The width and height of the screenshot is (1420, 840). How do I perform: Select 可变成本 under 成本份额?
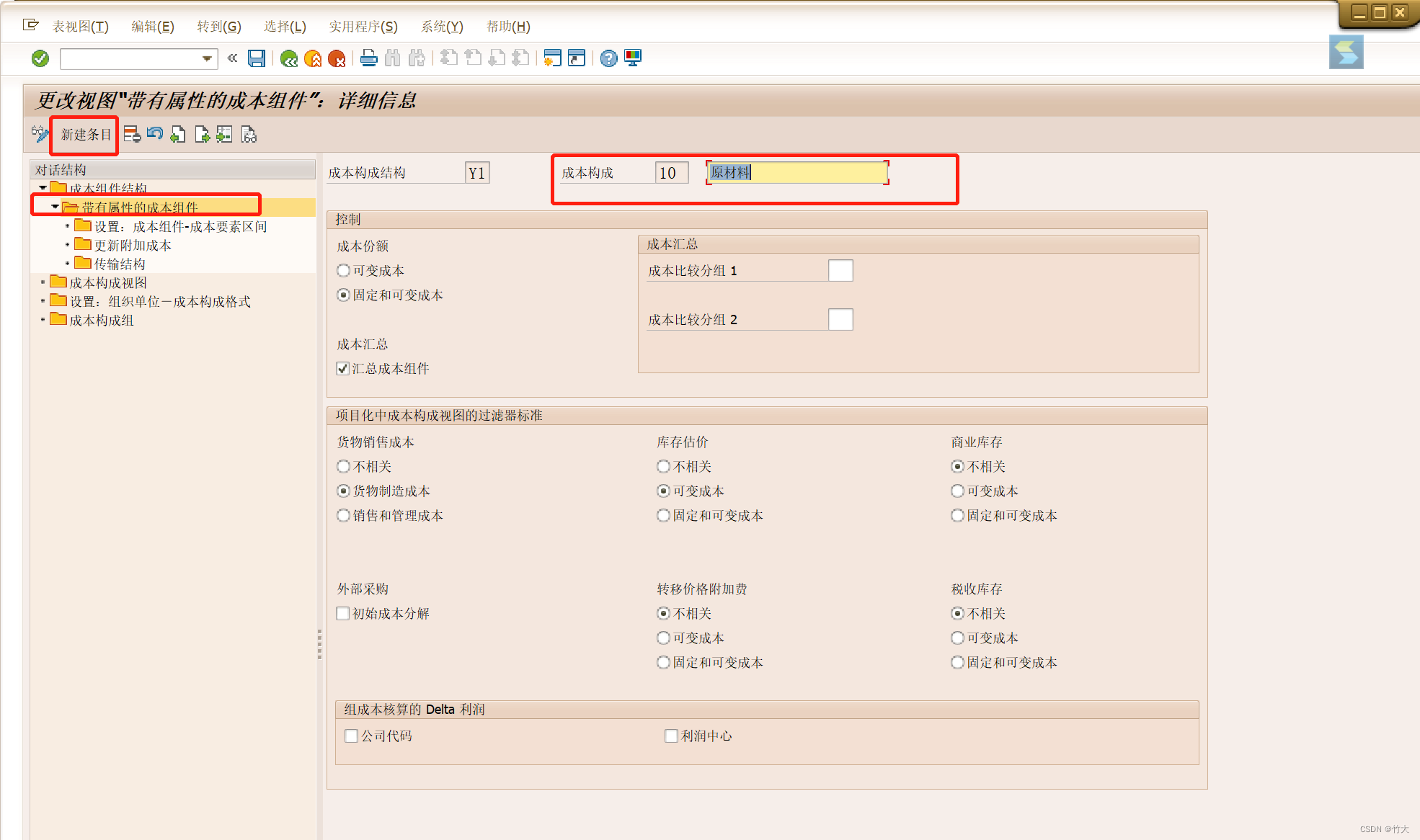pos(344,271)
